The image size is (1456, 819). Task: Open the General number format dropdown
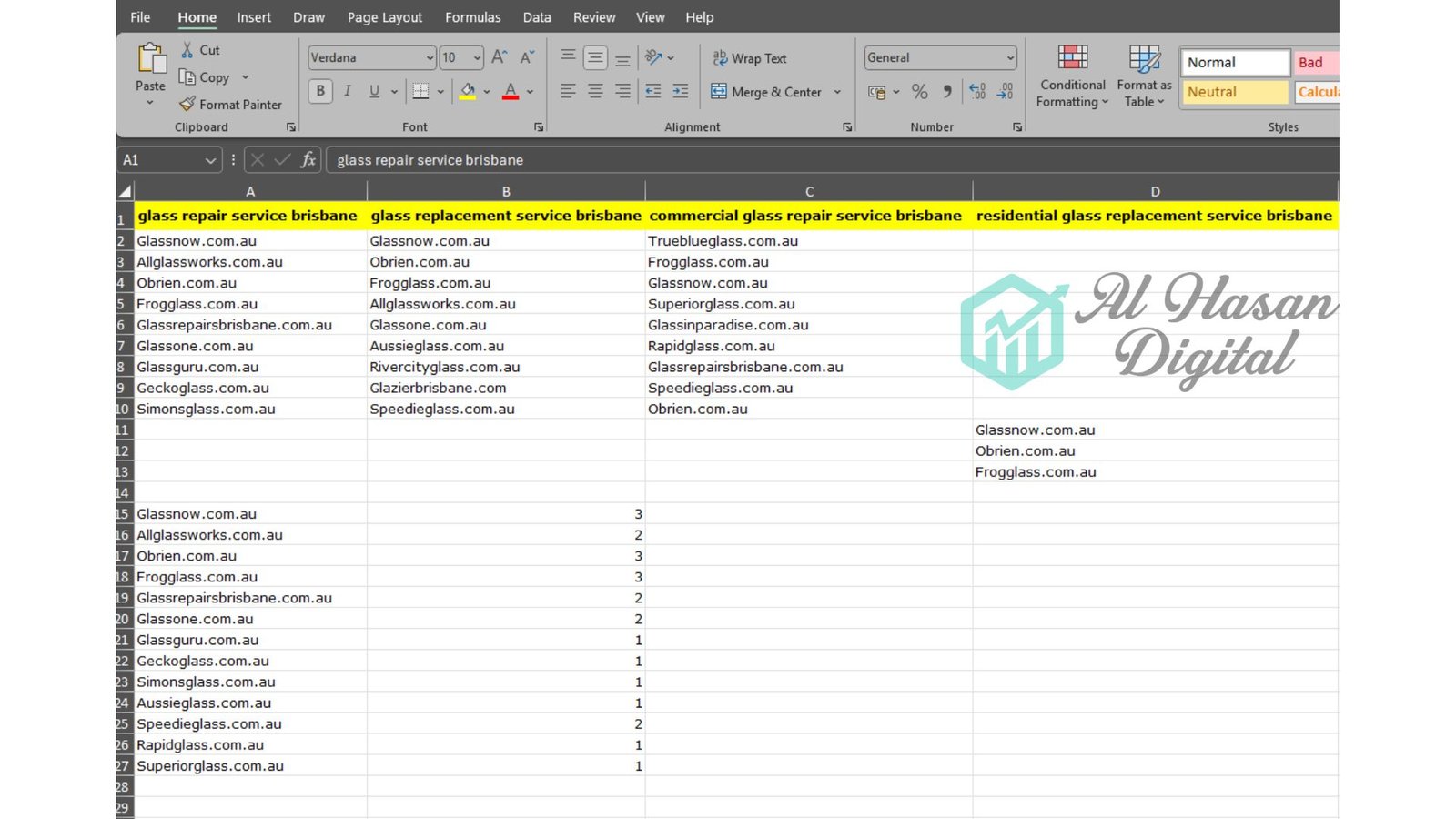click(x=1010, y=57)
